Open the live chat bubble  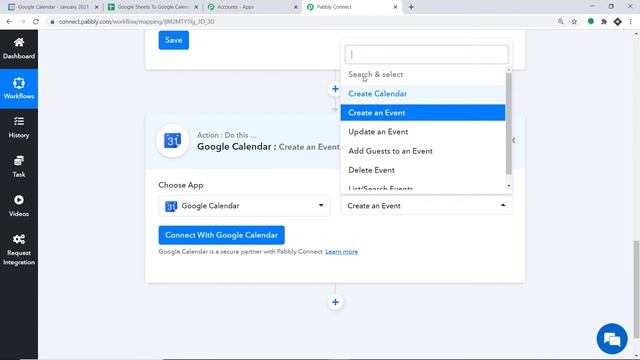coord(611,339)
